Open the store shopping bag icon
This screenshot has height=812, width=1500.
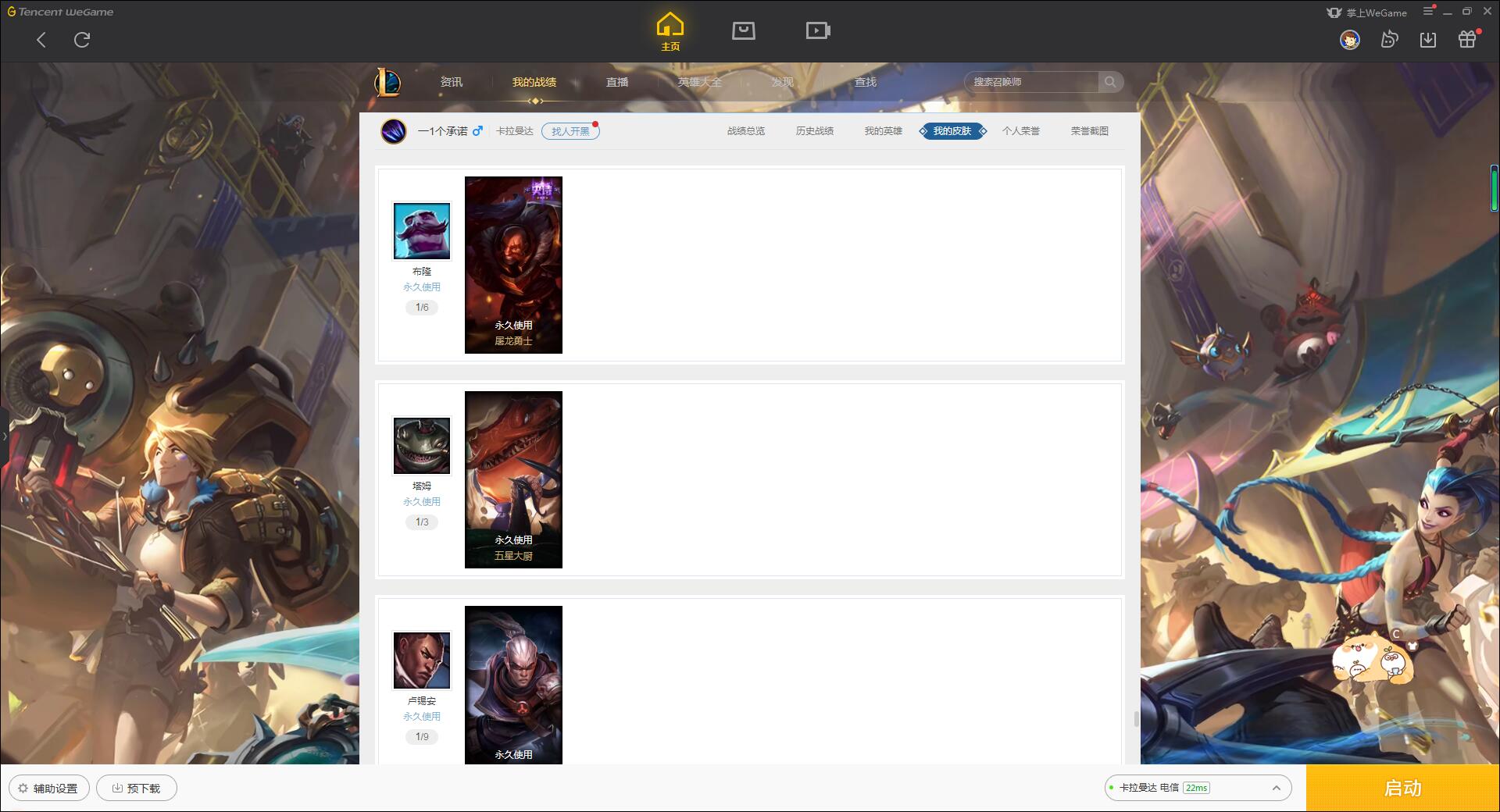(744, 30)
